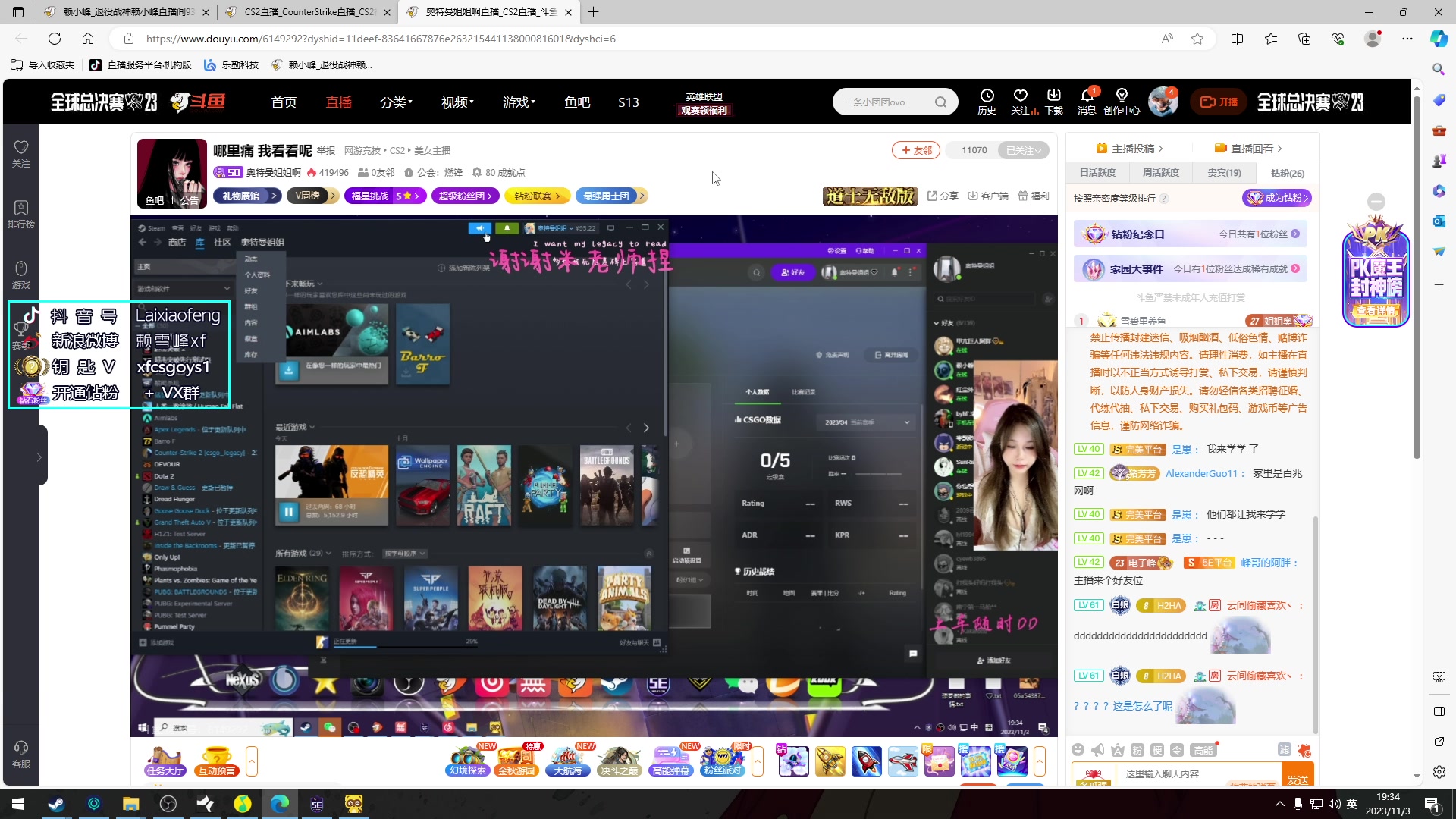This screenshot has height=819, width=1456.
Task: Open 消息 notifications bell
Action: click(1087, 101)
